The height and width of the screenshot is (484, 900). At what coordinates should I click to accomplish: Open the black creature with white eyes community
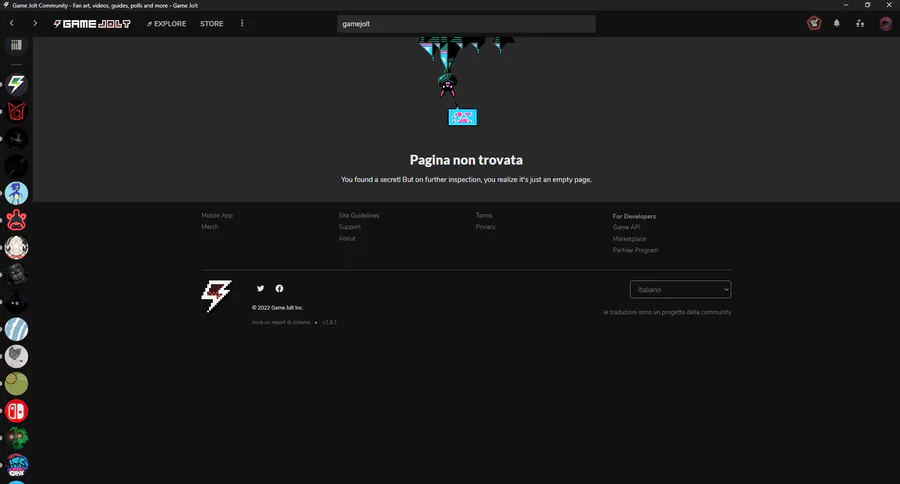pos(16,302)
